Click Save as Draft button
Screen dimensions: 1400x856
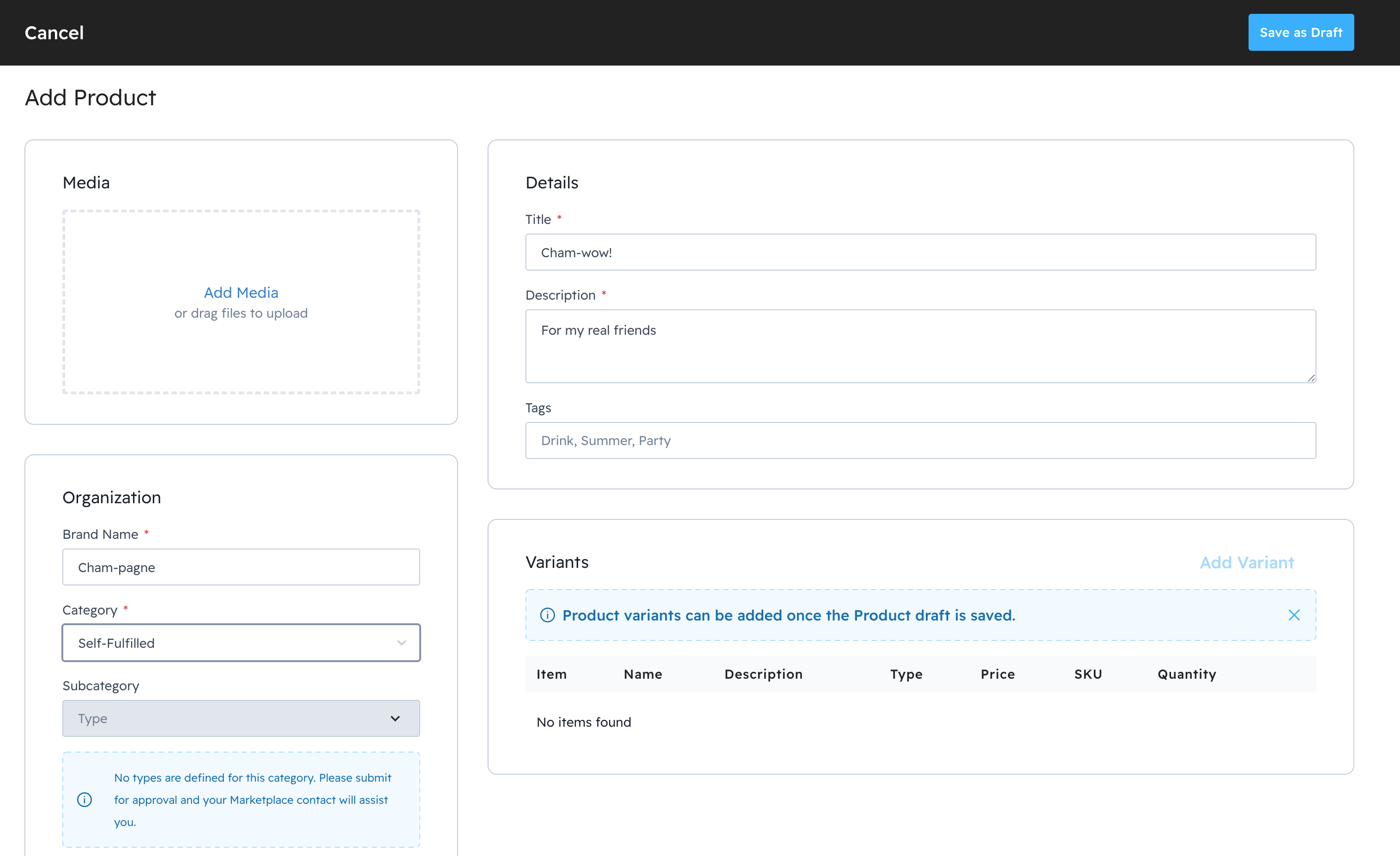pyautogui.click(x=1301, y=32)
